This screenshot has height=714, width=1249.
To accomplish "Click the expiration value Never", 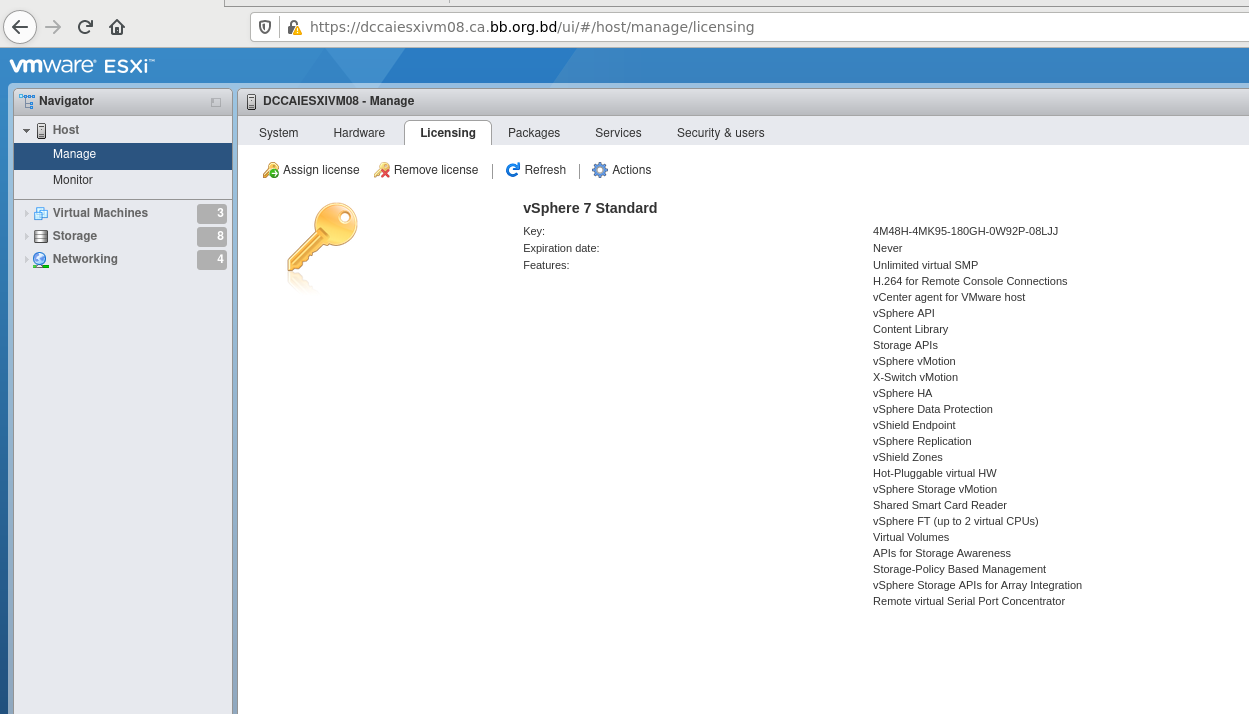I will [887, 248].
